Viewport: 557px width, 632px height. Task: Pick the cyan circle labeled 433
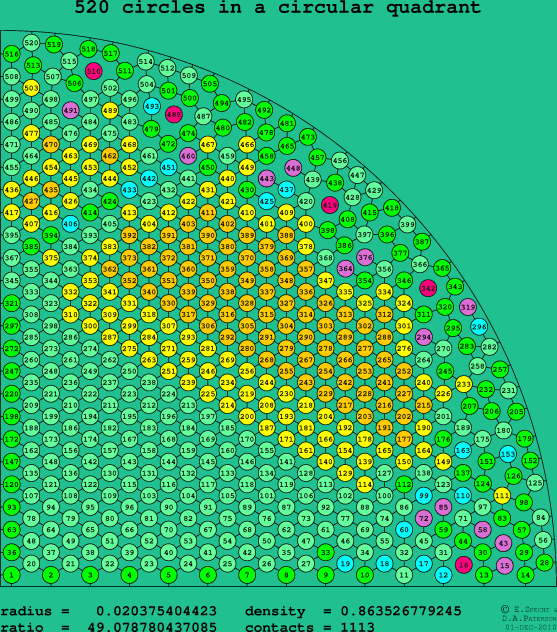(x=129, y=189)
